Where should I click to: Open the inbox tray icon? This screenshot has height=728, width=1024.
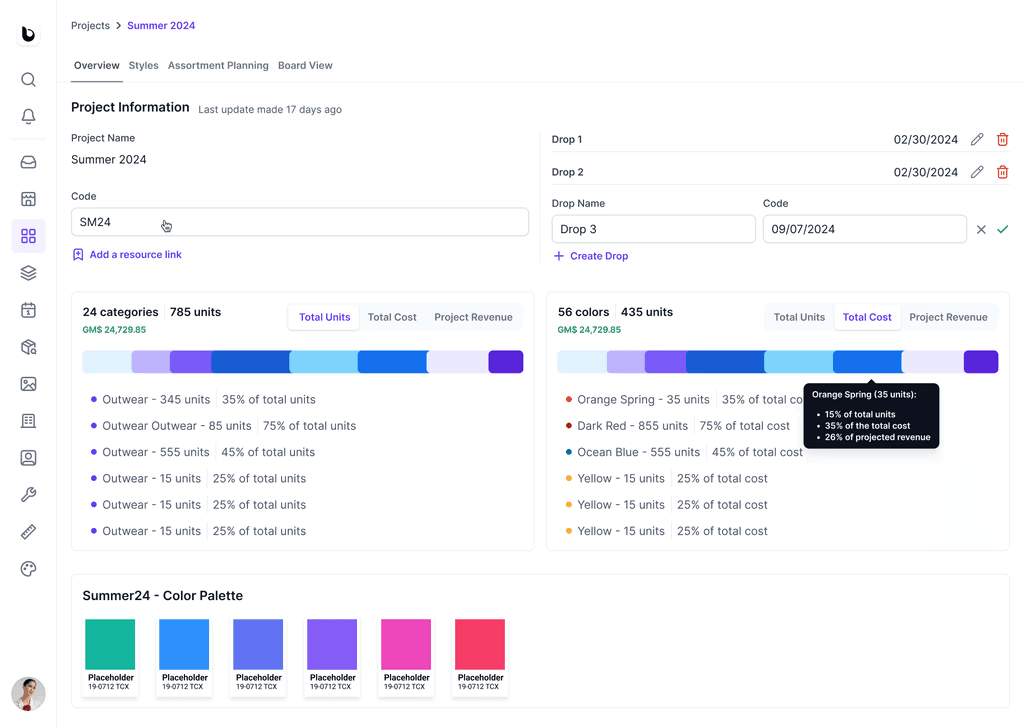tap(28, 162)
